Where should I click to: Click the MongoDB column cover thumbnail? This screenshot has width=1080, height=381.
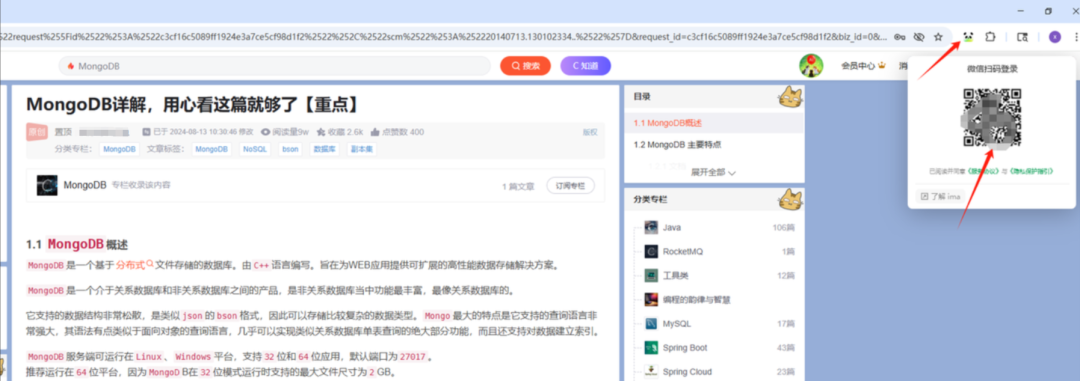47,185
